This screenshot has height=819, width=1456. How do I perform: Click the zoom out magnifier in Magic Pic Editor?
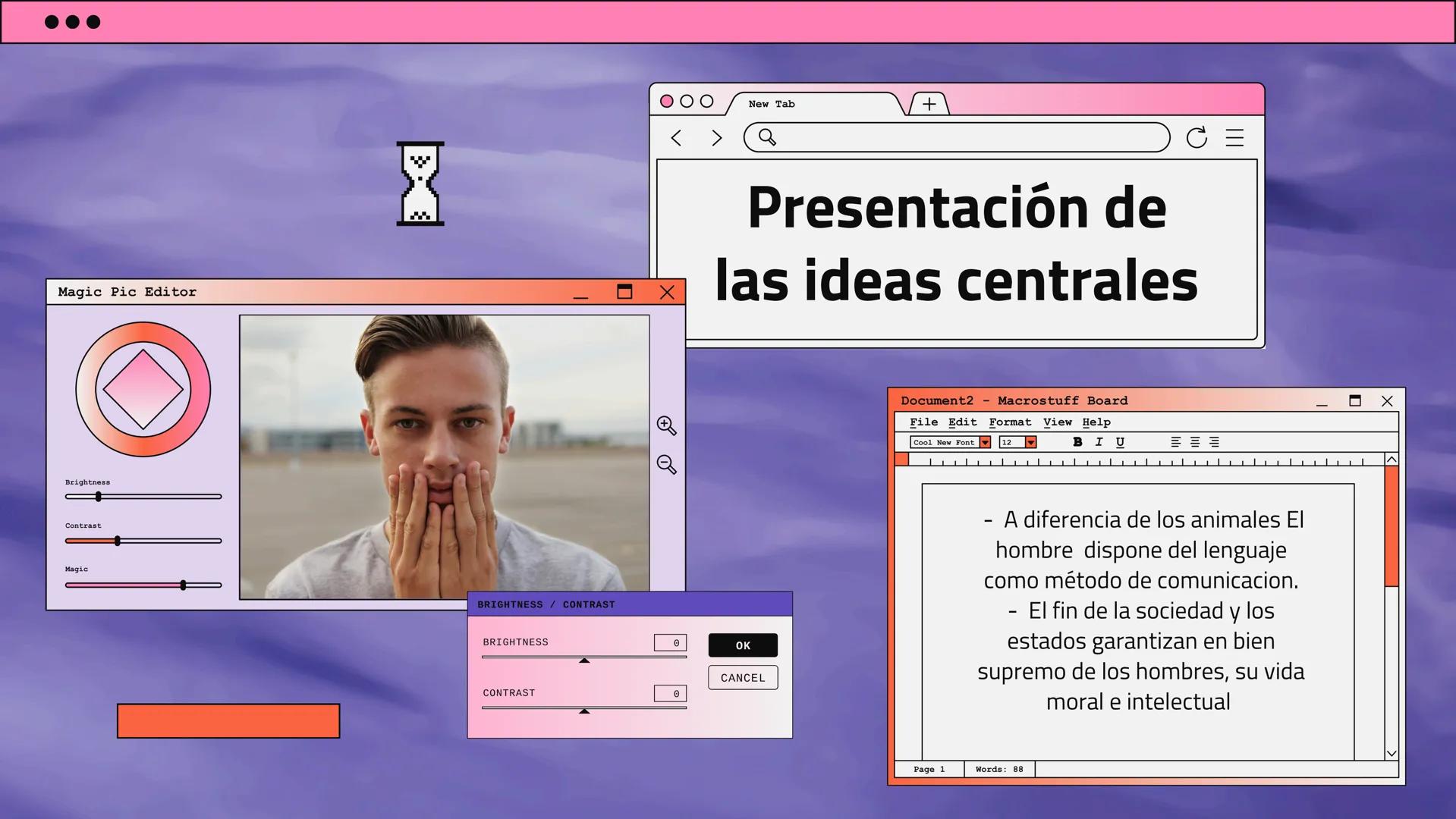click(666, 465)
